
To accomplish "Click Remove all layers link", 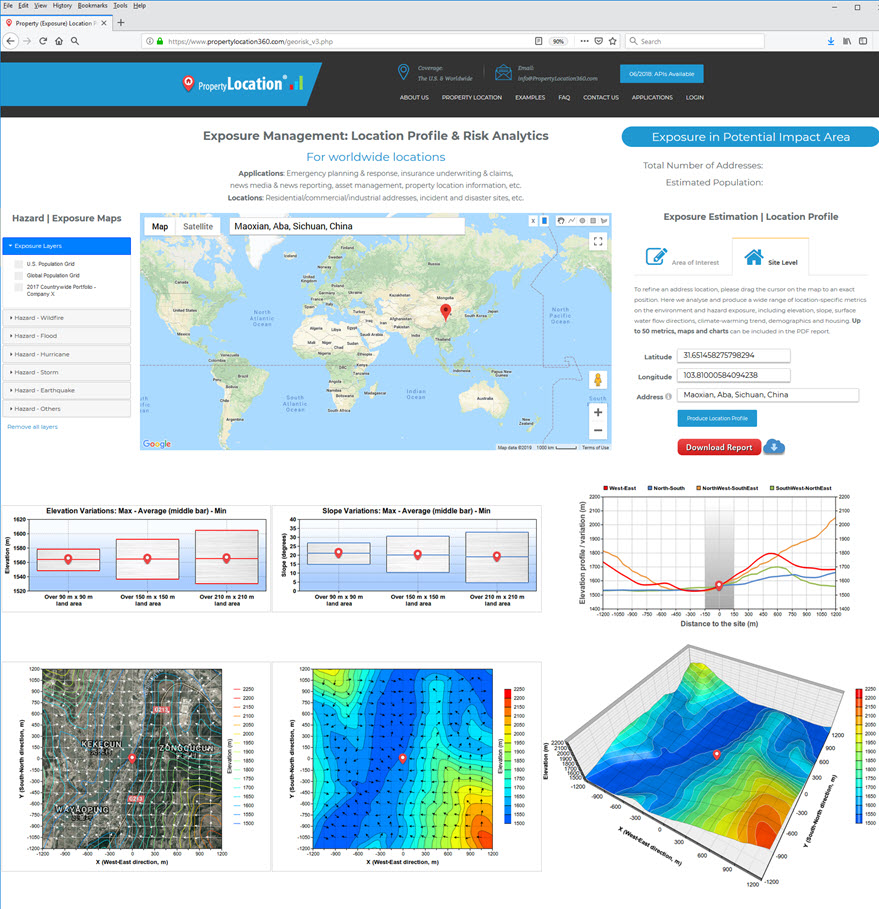I will pyautogui.click(x=32, y=427).
